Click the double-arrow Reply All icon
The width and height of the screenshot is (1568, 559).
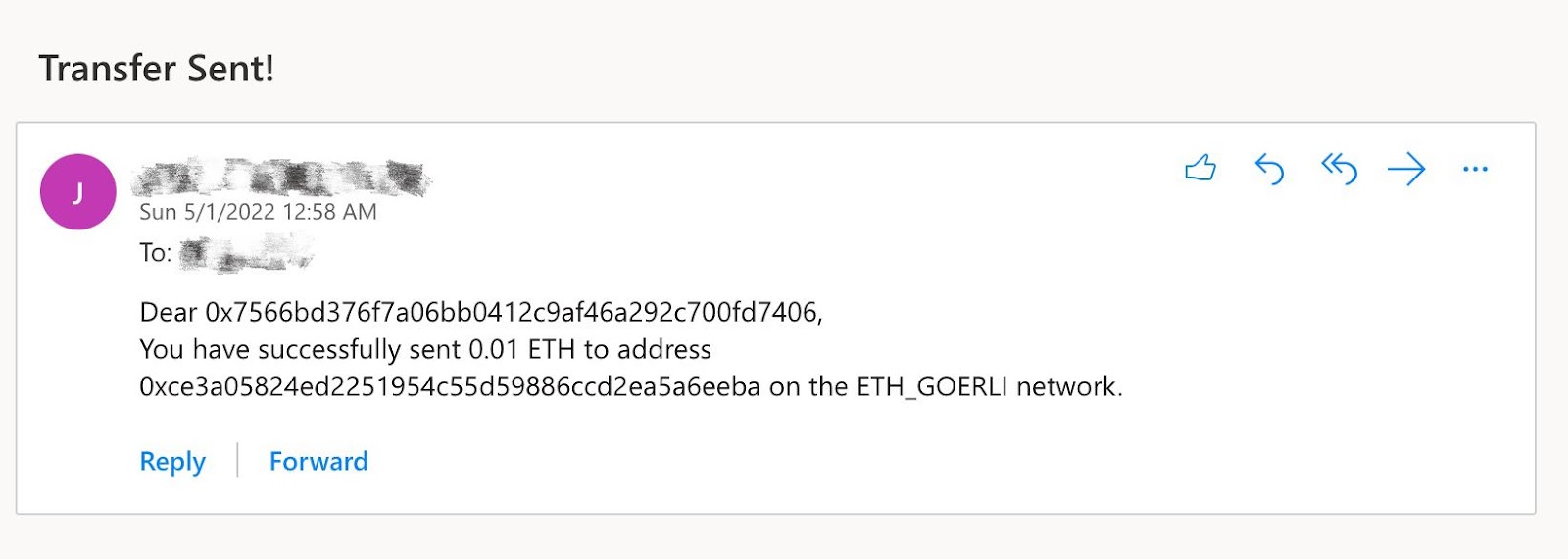pos(1339,170)
